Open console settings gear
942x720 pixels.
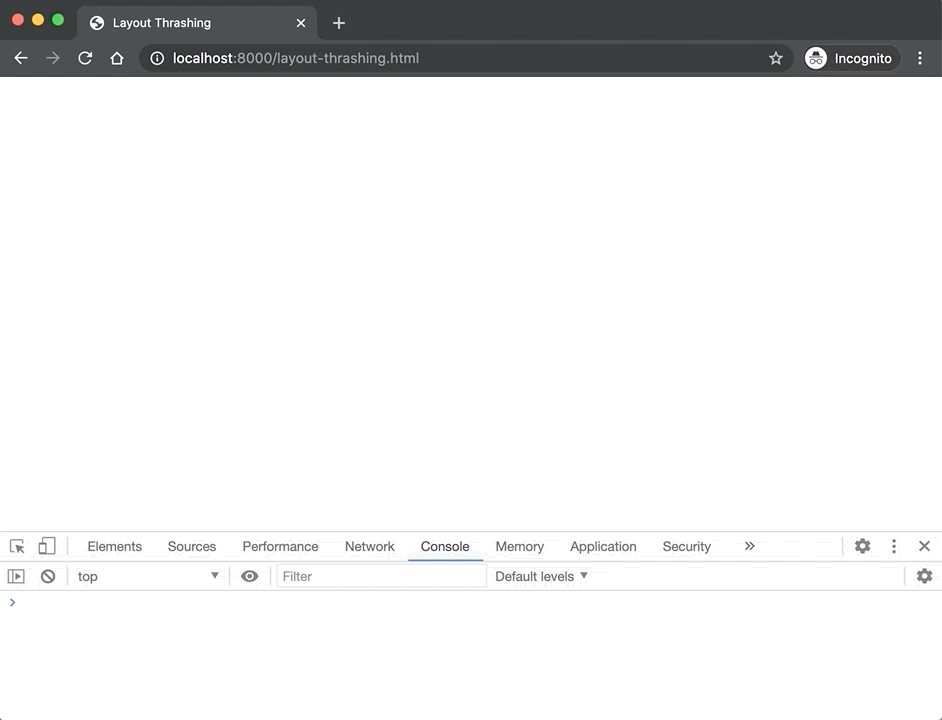point(925,576)
